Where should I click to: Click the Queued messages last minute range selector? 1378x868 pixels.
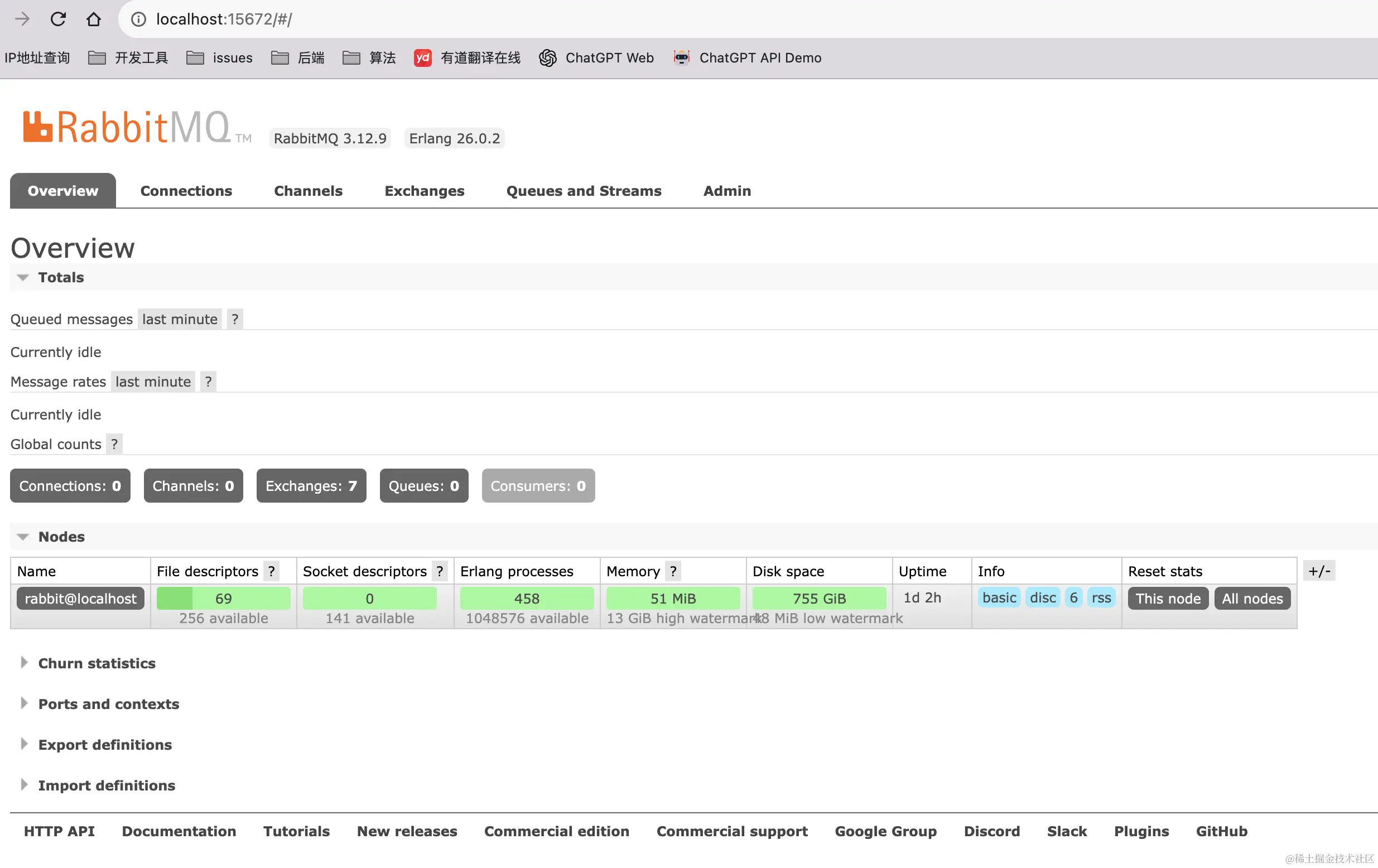coord(180,319)
